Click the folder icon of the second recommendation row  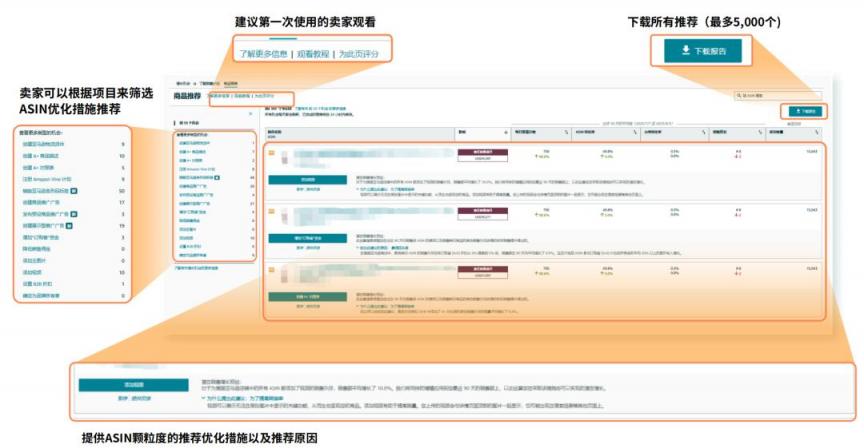[271, 211]
